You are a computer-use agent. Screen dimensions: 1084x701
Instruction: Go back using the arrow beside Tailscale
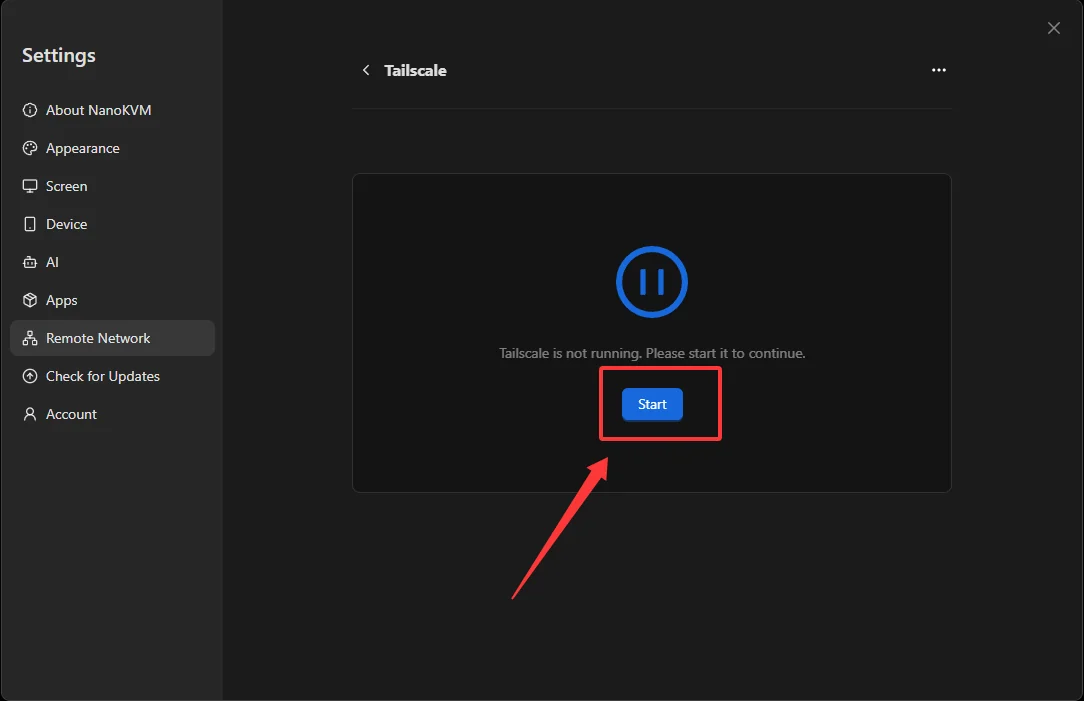click(x=366, y=70)
